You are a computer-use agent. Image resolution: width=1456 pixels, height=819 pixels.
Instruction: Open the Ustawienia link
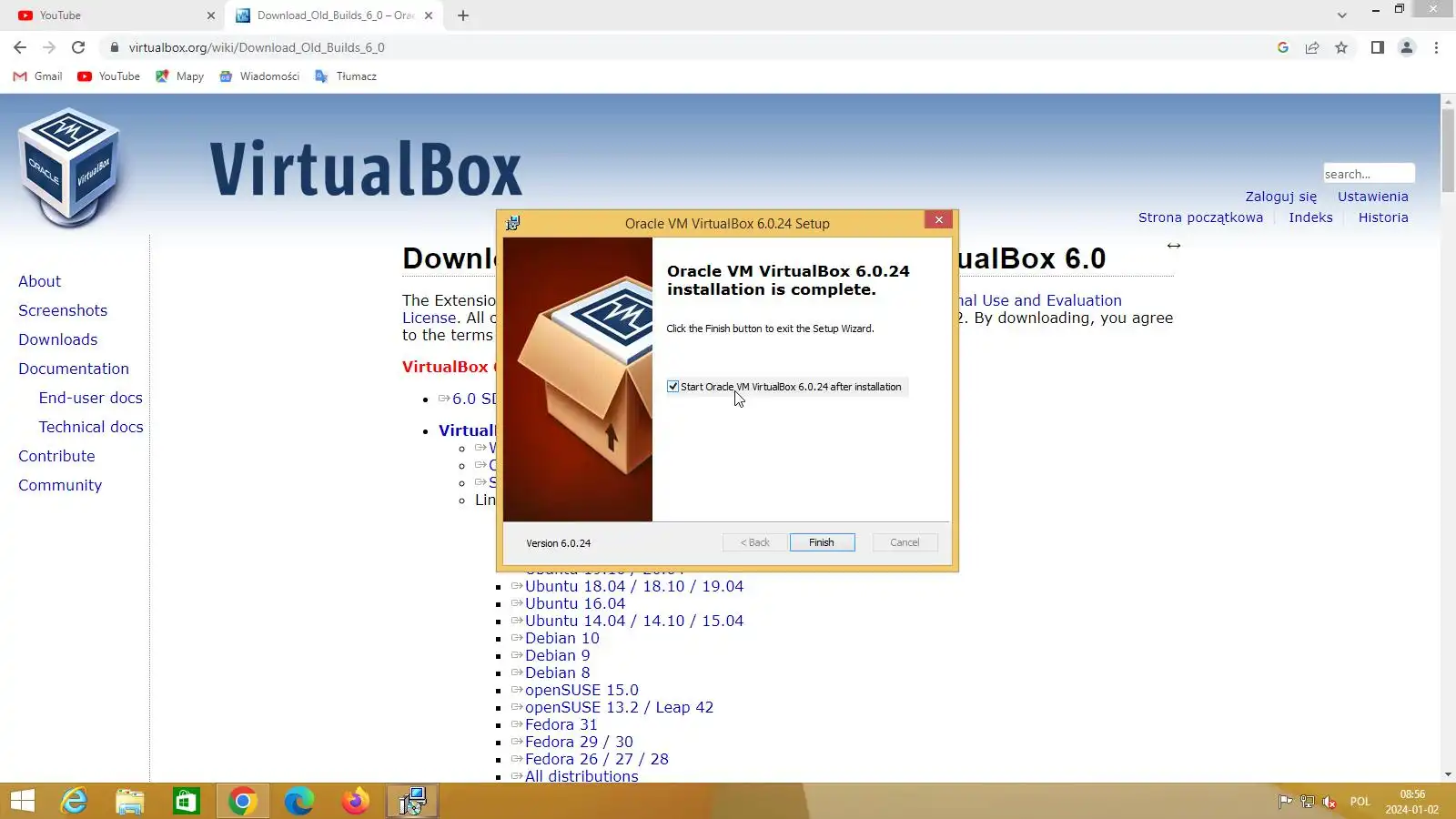[1373, 197]
